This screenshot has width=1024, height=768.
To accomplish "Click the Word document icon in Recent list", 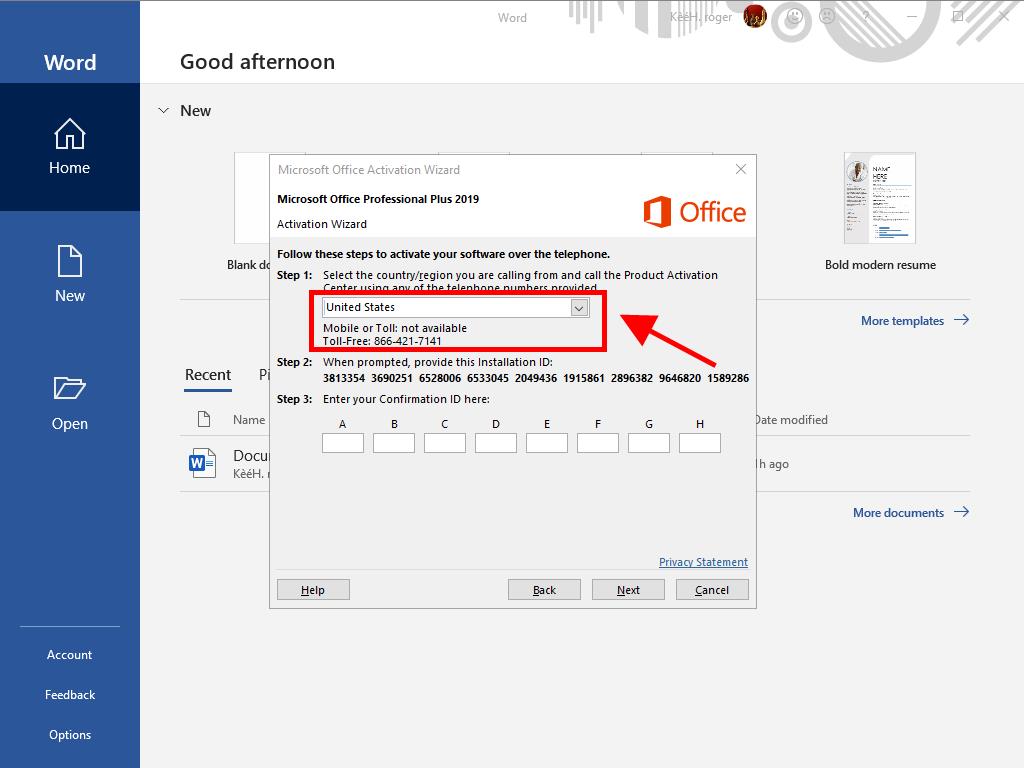I will tap(203, 463).
